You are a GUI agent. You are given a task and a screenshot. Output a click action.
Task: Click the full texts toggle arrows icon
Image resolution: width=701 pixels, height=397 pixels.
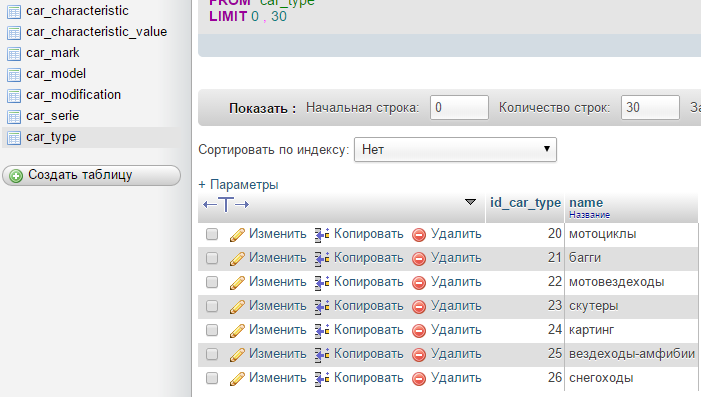tap(226, 204)
